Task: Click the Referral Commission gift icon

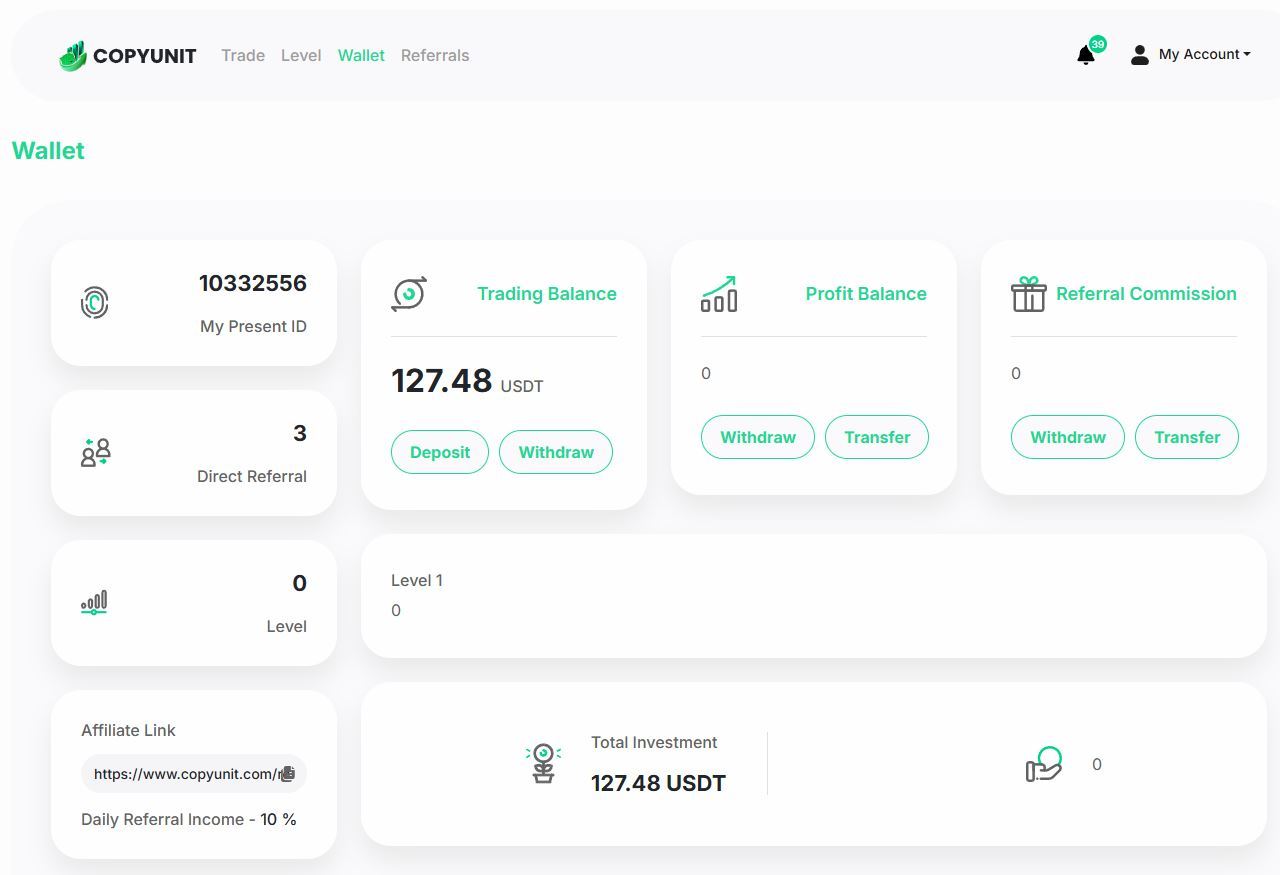Action: coord(1028,294)
